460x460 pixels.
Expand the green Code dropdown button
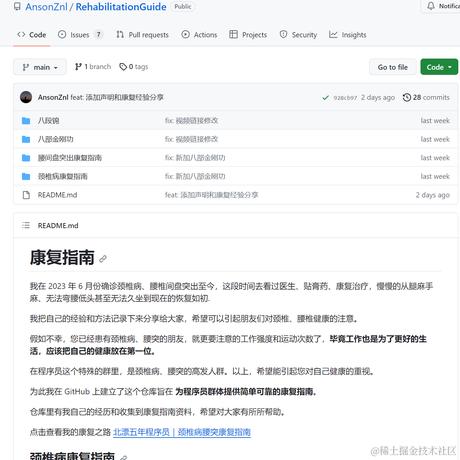click(439, 67)
